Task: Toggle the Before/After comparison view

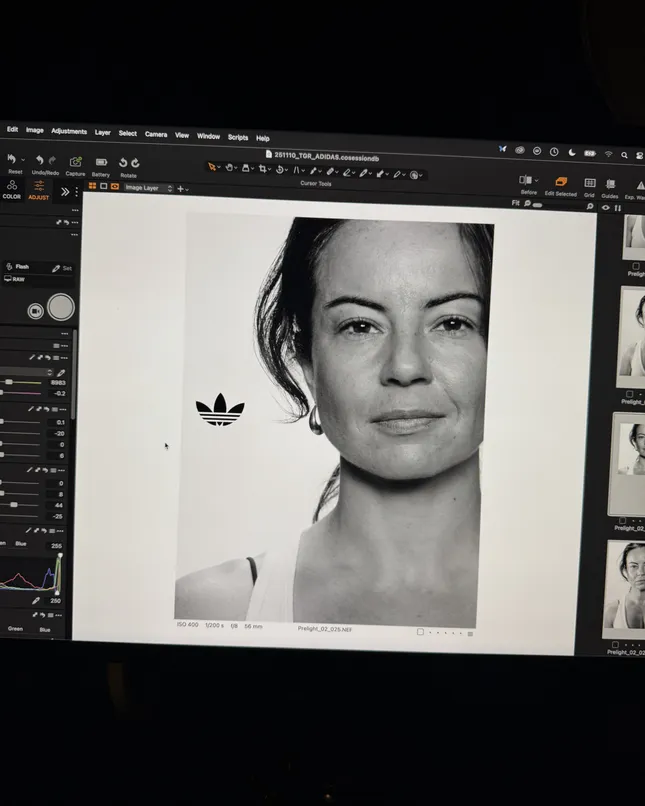Action: (x=525, y=180)
